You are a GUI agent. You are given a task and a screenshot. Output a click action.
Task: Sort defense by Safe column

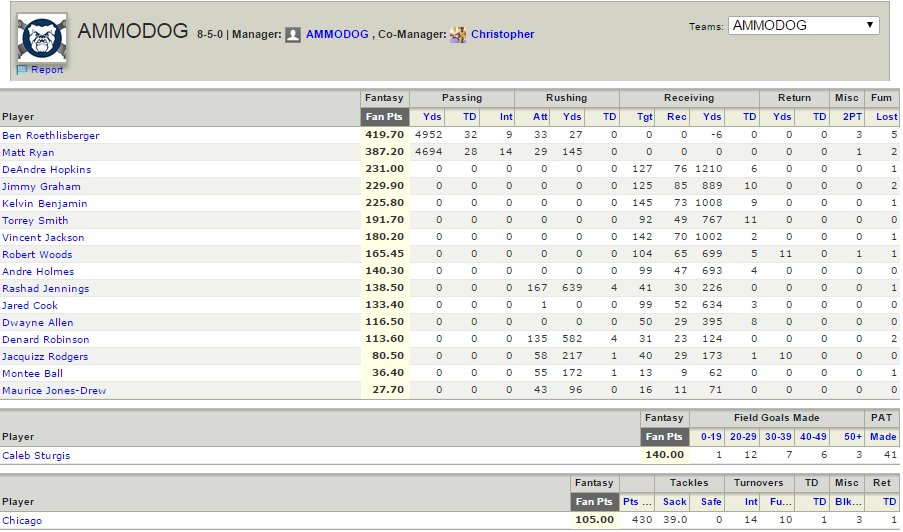pyautogui.click(x=711, y=502)
